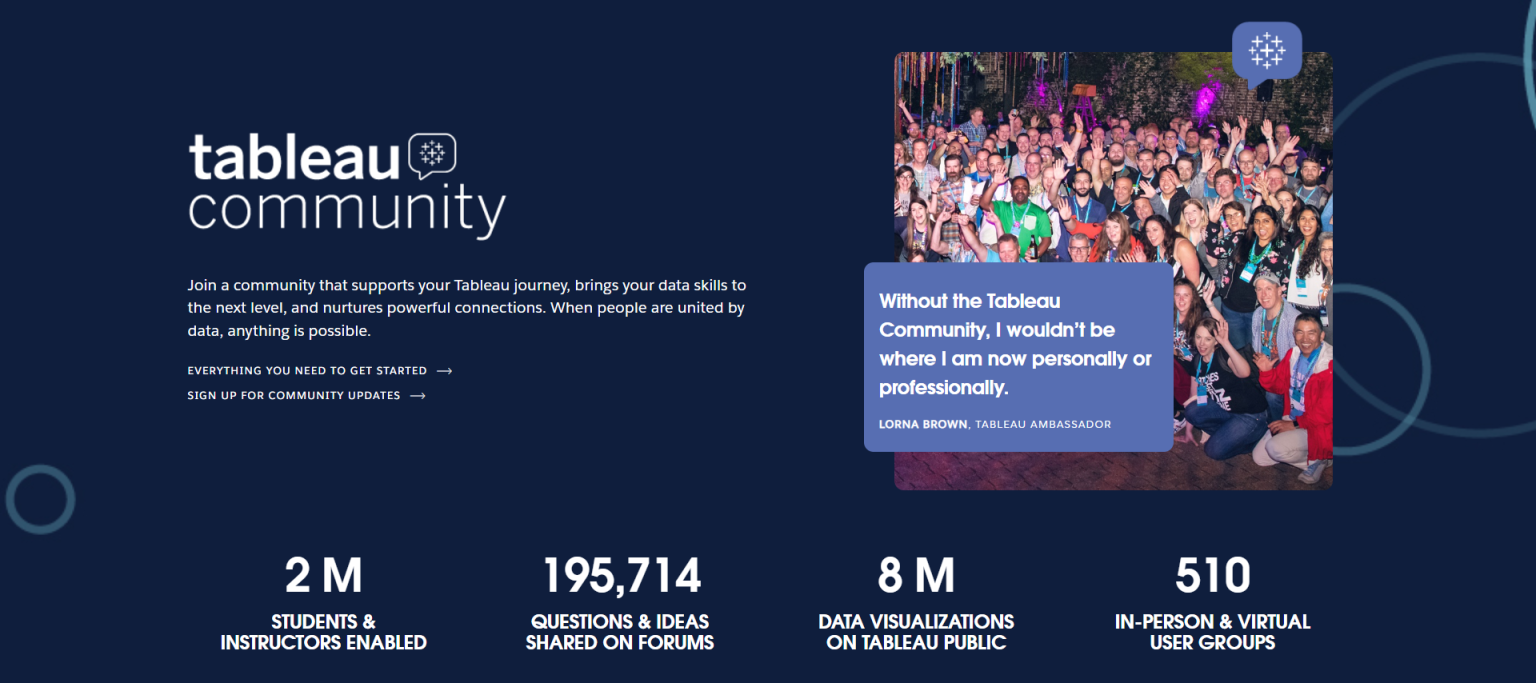Click the Data Visualizations on Tableau Public label
The width and height of the screenshot is (1536, 683).
916,632
